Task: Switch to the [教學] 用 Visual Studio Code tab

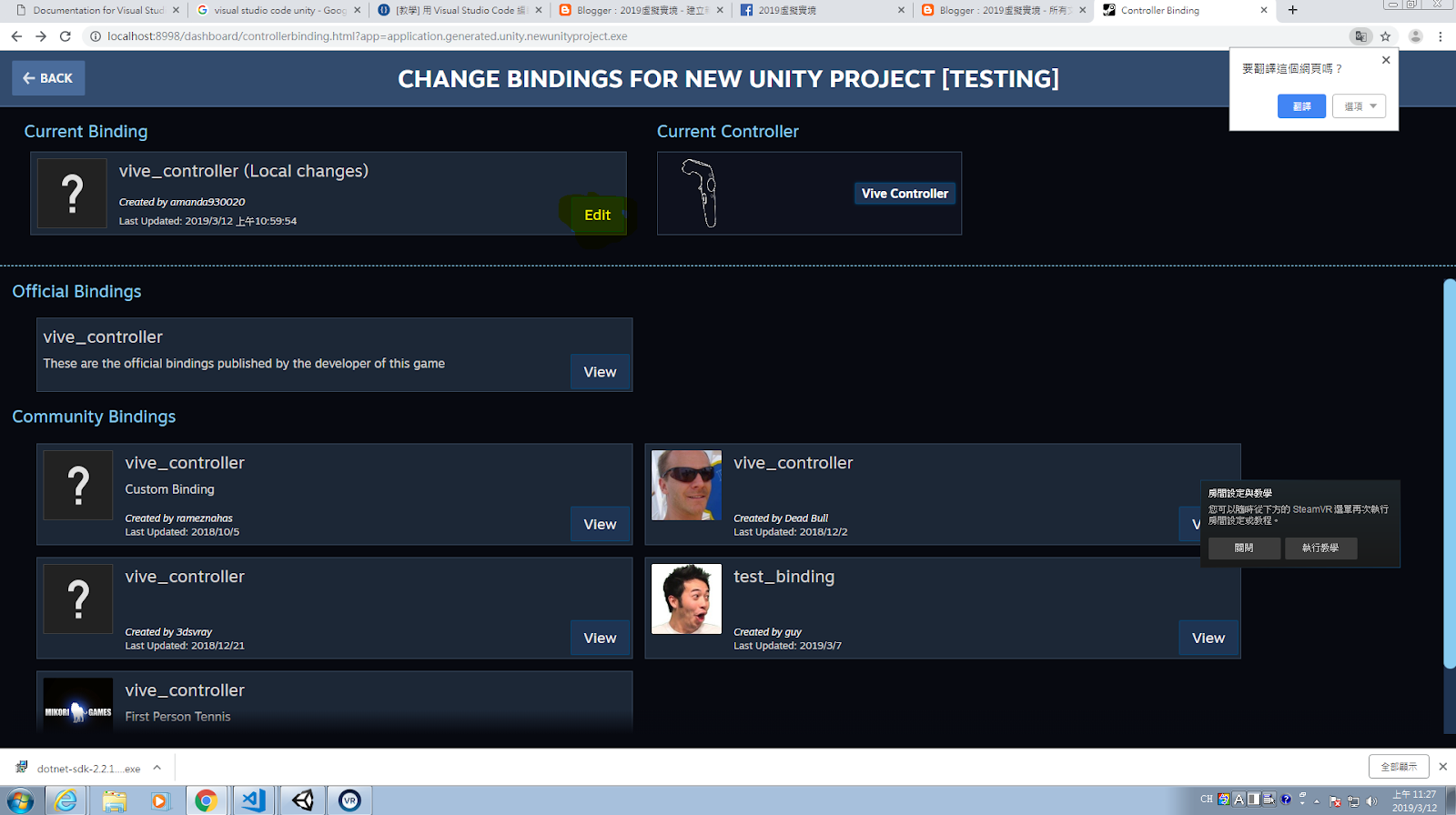Action: click(x=460, y=10)
